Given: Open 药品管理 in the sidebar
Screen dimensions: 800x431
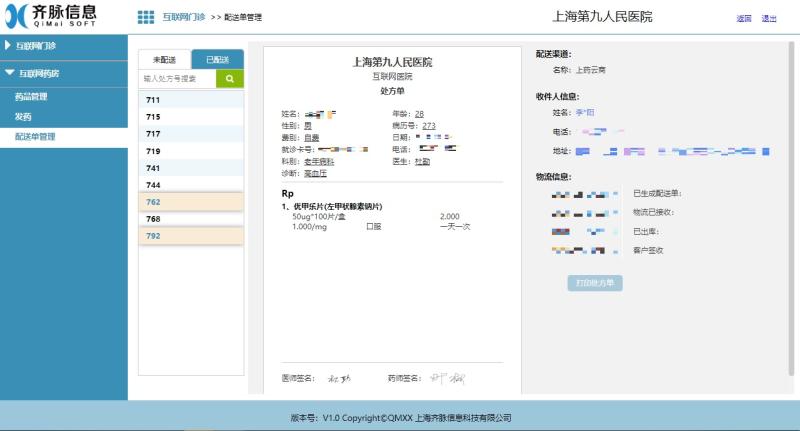Looking at the screenshot, I should click(31, 97).
